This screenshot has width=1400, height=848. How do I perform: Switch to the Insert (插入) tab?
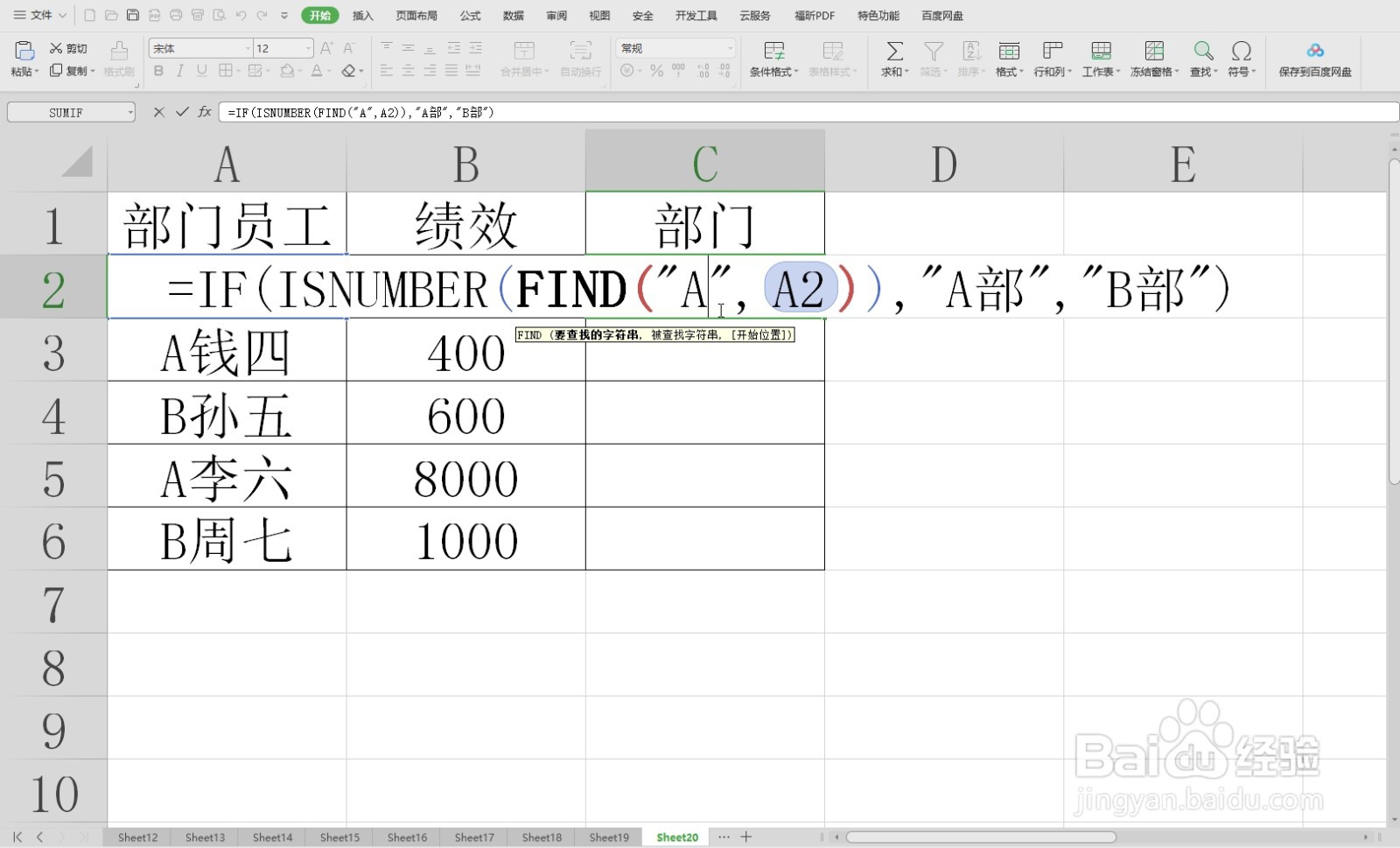363,16
